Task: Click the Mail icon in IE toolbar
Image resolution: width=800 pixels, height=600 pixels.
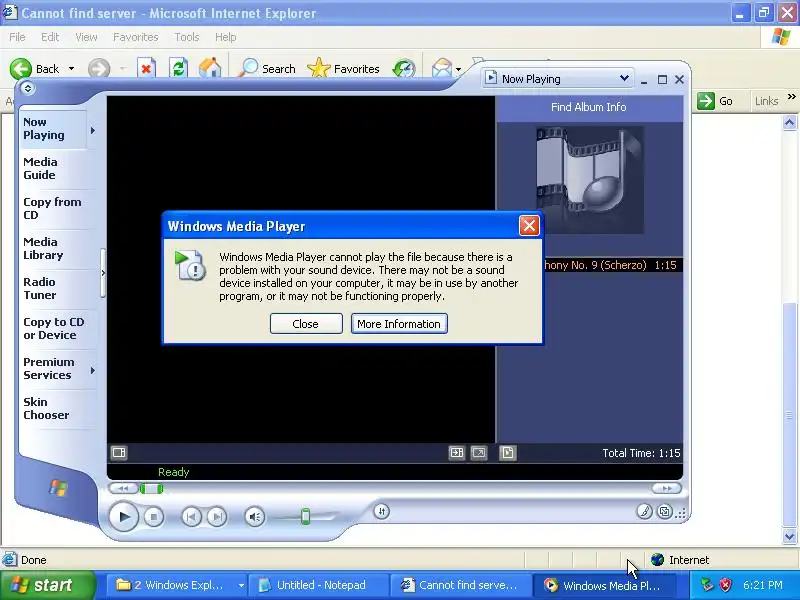Action: pyautogui.click(x=441, y=69)
